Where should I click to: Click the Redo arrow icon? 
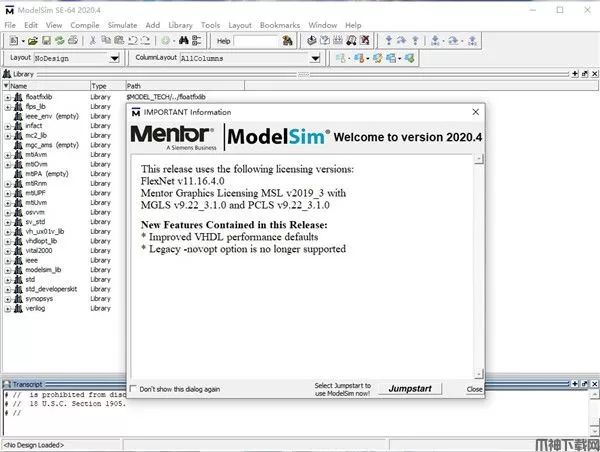tap(145, 40)
